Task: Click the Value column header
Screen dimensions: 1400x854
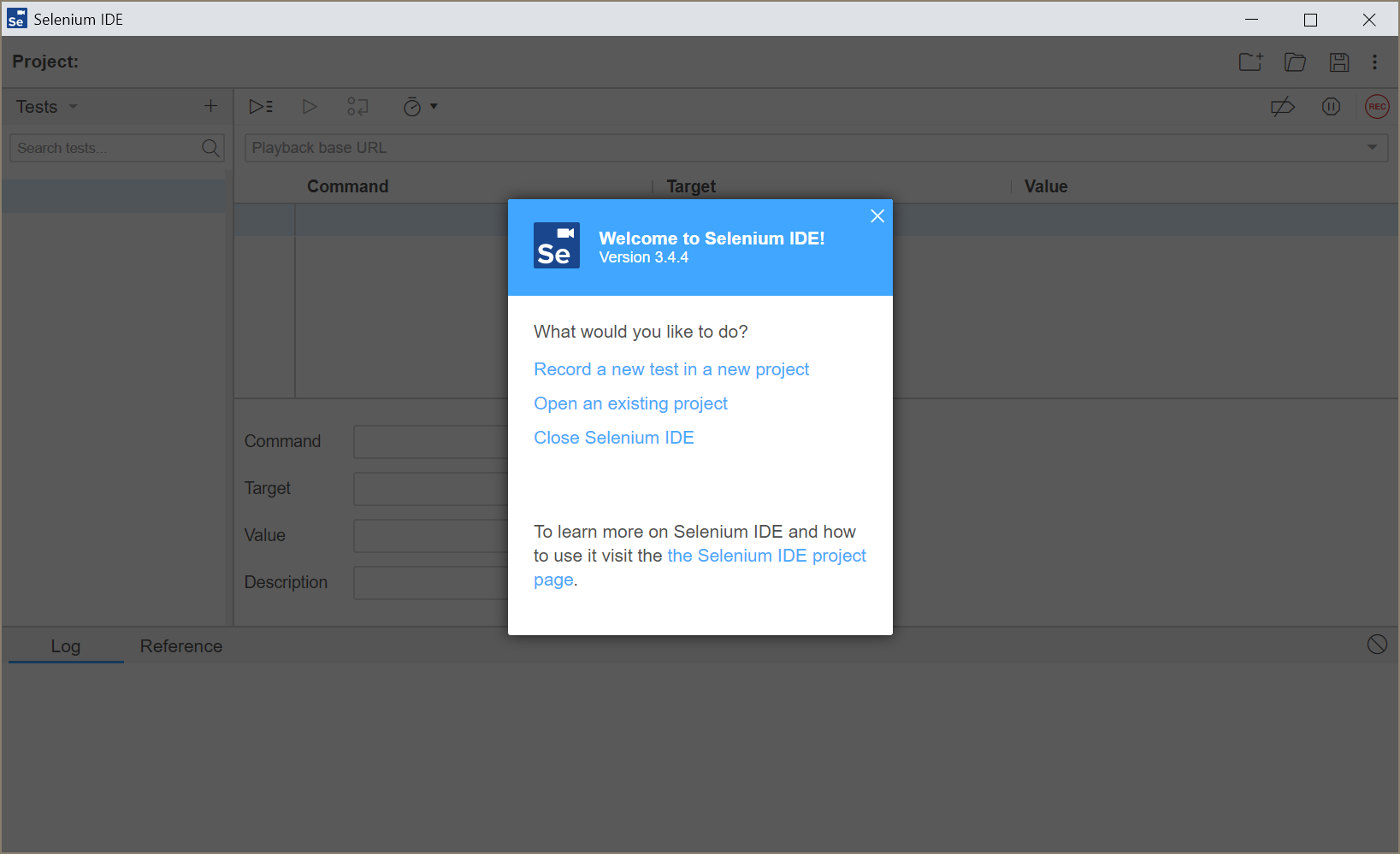Action: (x=1046, y=186)
